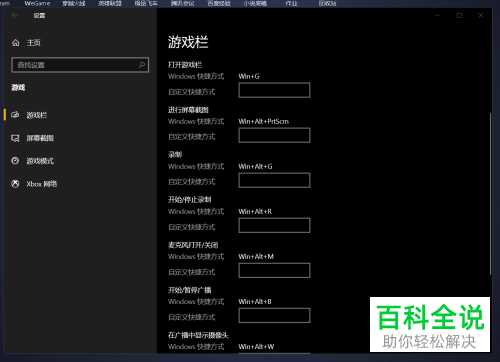Click the Win+Alt+M shortcut text
This screenshot has width=500, height=362.
256,256
